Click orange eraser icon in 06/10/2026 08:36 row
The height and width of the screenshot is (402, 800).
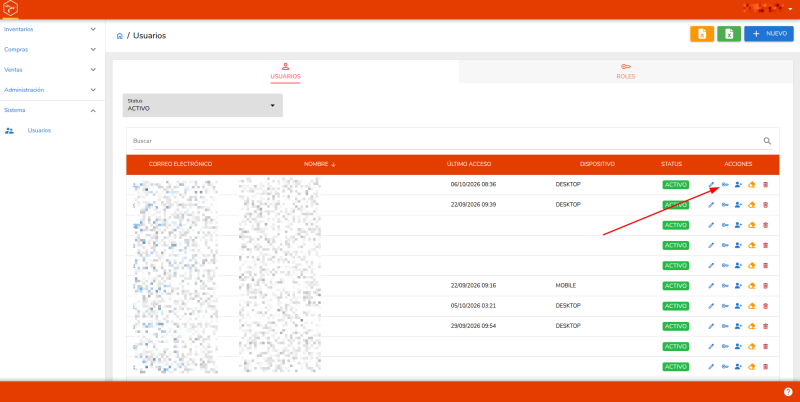pos(752,185)
